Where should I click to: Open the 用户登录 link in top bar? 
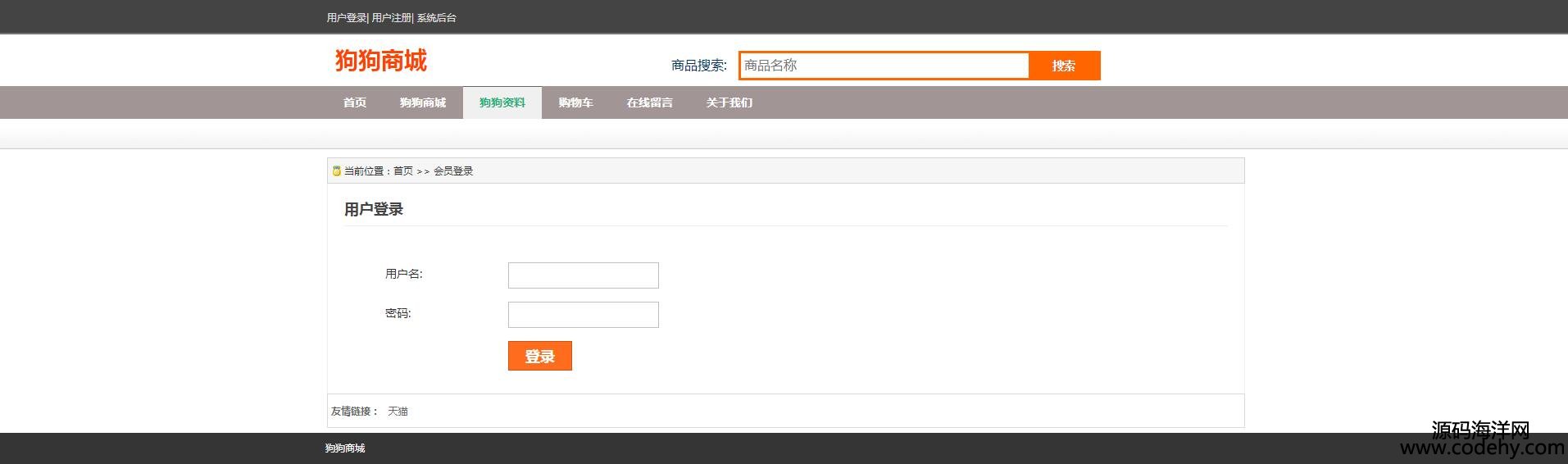pos(347,17)
